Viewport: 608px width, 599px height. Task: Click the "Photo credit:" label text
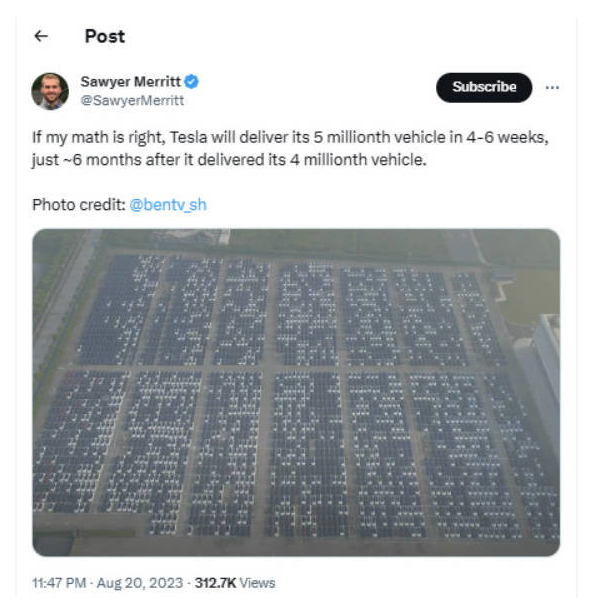click(x=77, y=205)
